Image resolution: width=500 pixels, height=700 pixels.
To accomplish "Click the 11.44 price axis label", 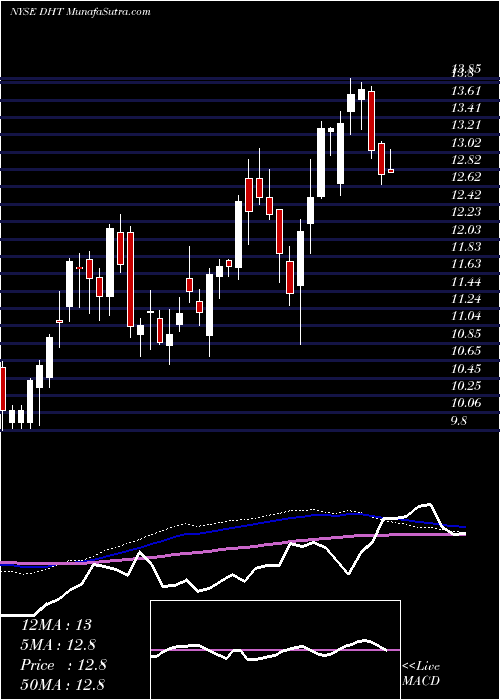I will (x=466, y=282).
